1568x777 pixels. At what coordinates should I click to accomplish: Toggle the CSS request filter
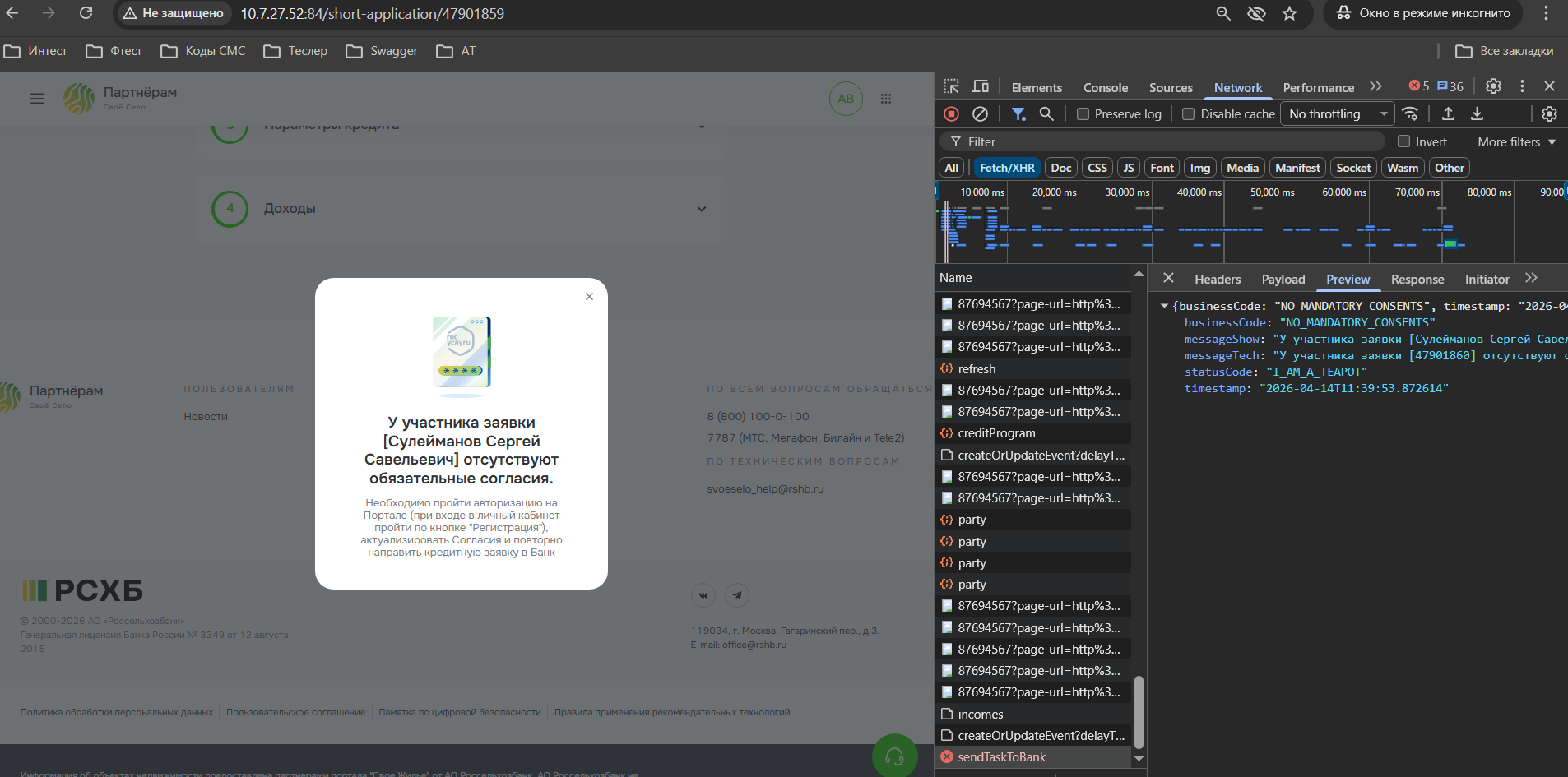(x=1097, y=168)
